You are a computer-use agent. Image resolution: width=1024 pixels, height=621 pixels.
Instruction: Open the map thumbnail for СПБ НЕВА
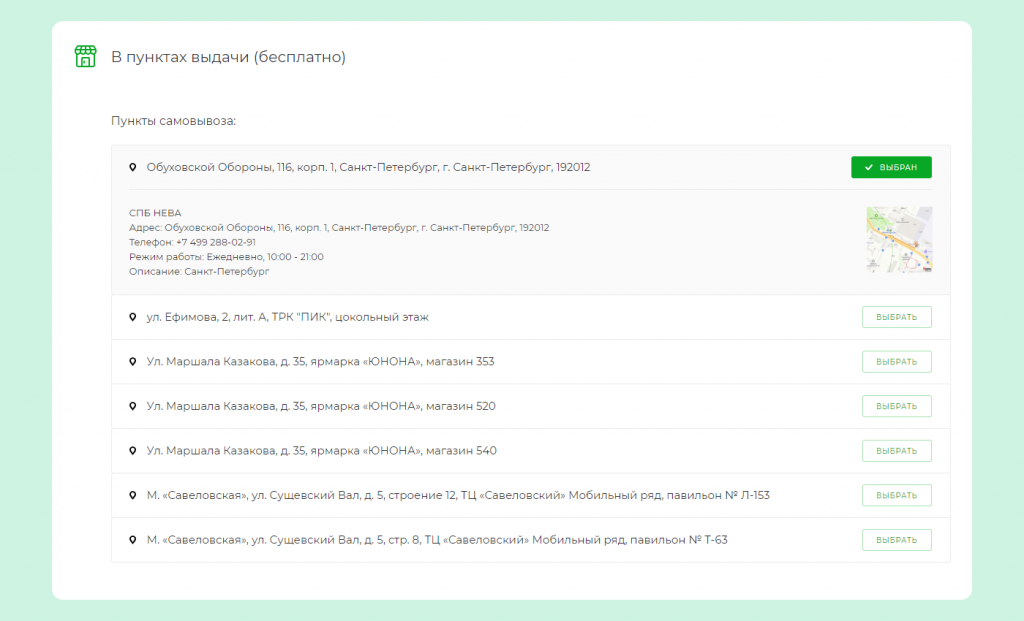(899, 240)
